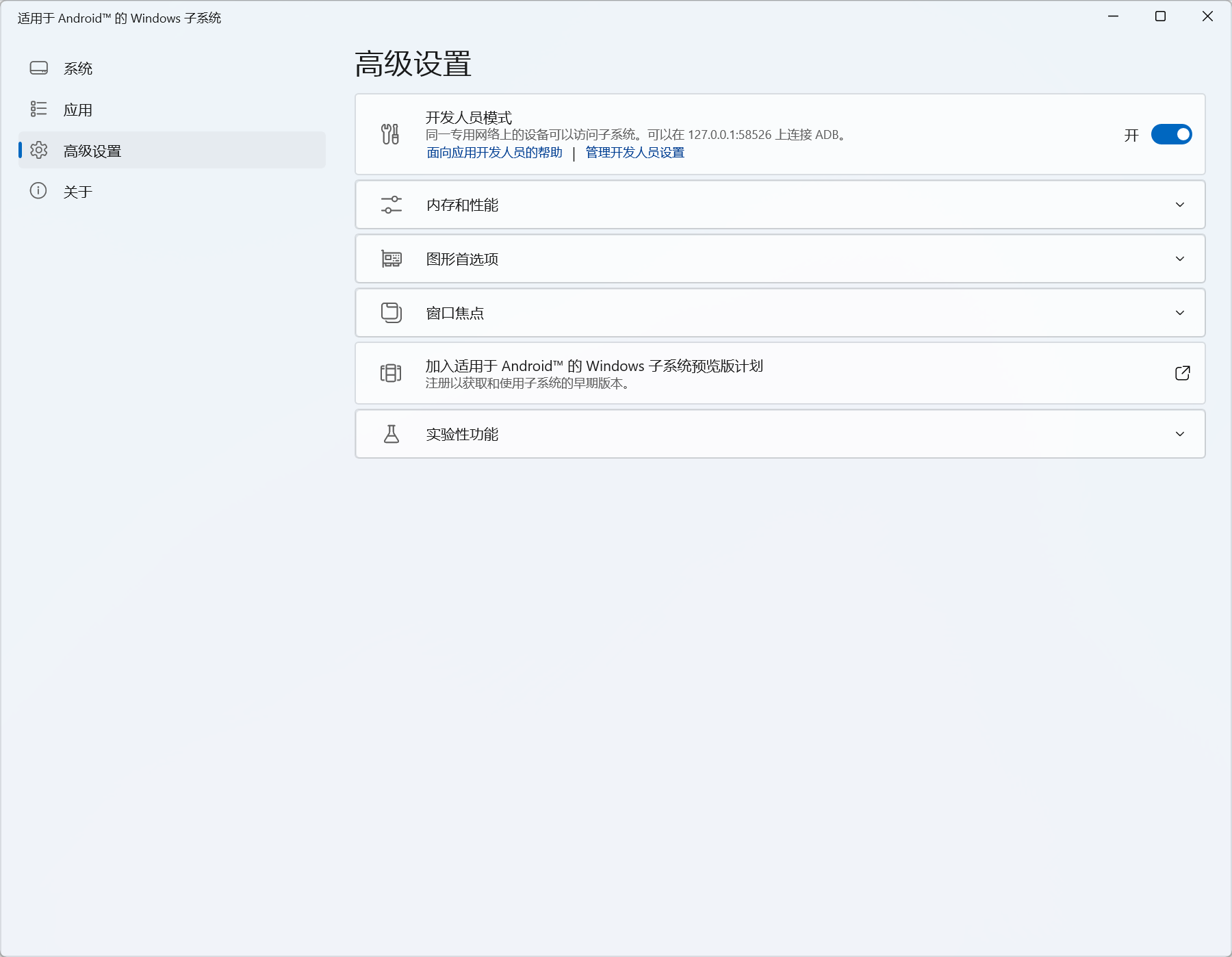The height and width of the screenshot is (957, 1232).
Task: Expand the 实验性功能 chevron
Action: click(x=1180, y=434)
